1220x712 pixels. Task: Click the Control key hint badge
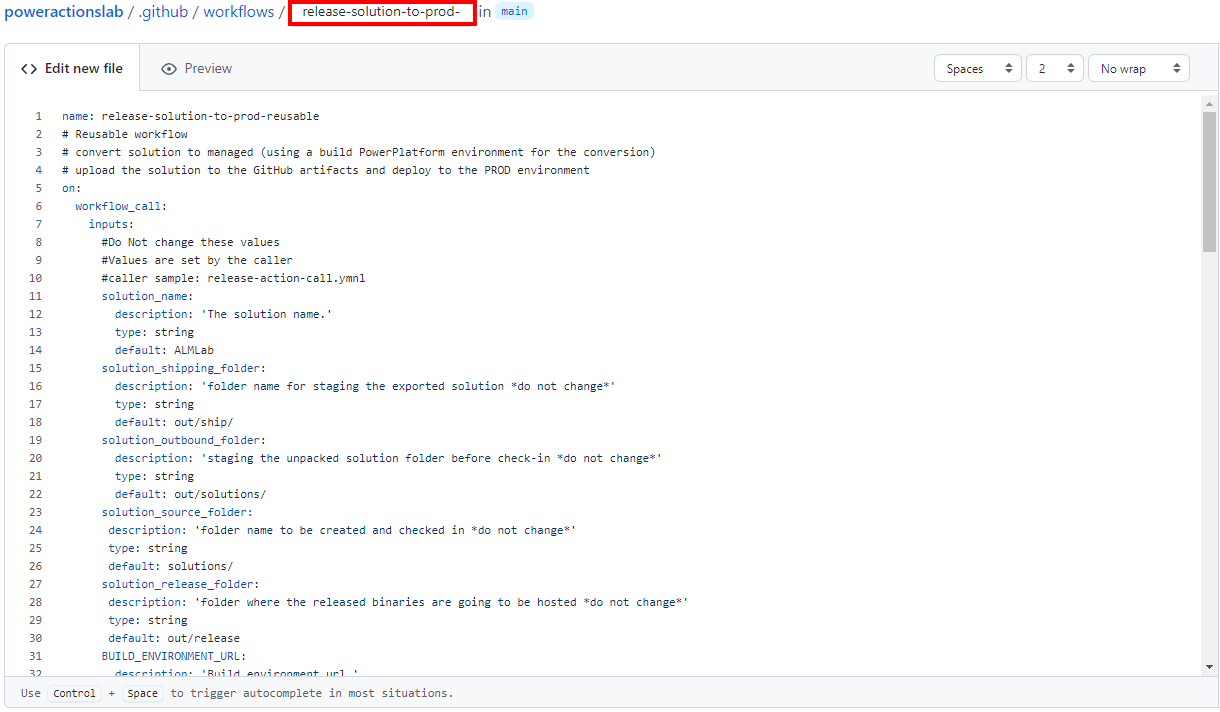pyautogui.click(x=74, y=693)
